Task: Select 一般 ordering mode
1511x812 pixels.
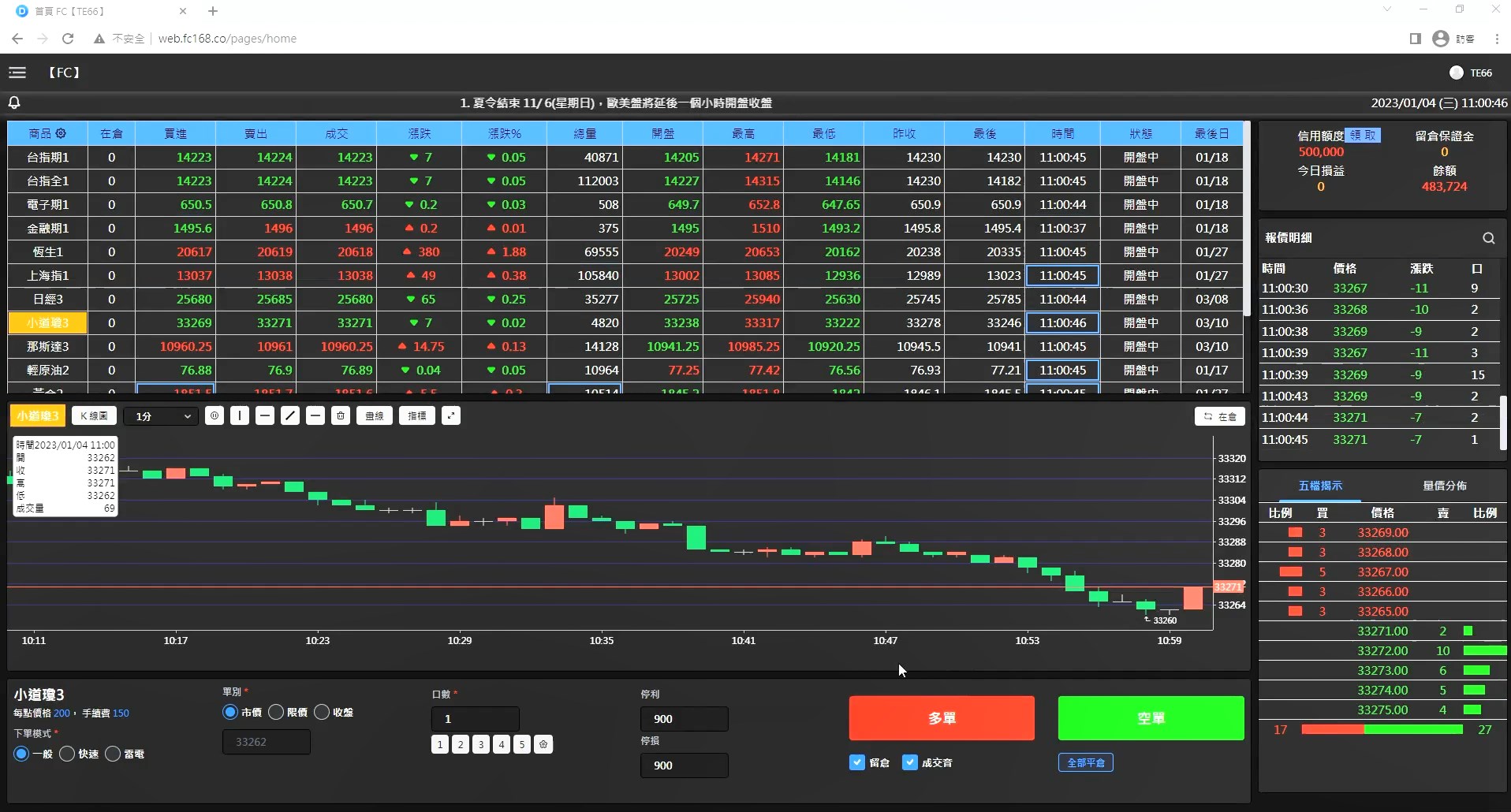Action: coord(21,754)
